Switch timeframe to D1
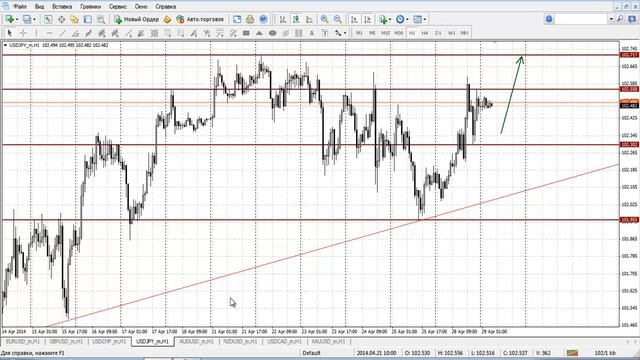 pyautogui.click(x=438, y=33)
